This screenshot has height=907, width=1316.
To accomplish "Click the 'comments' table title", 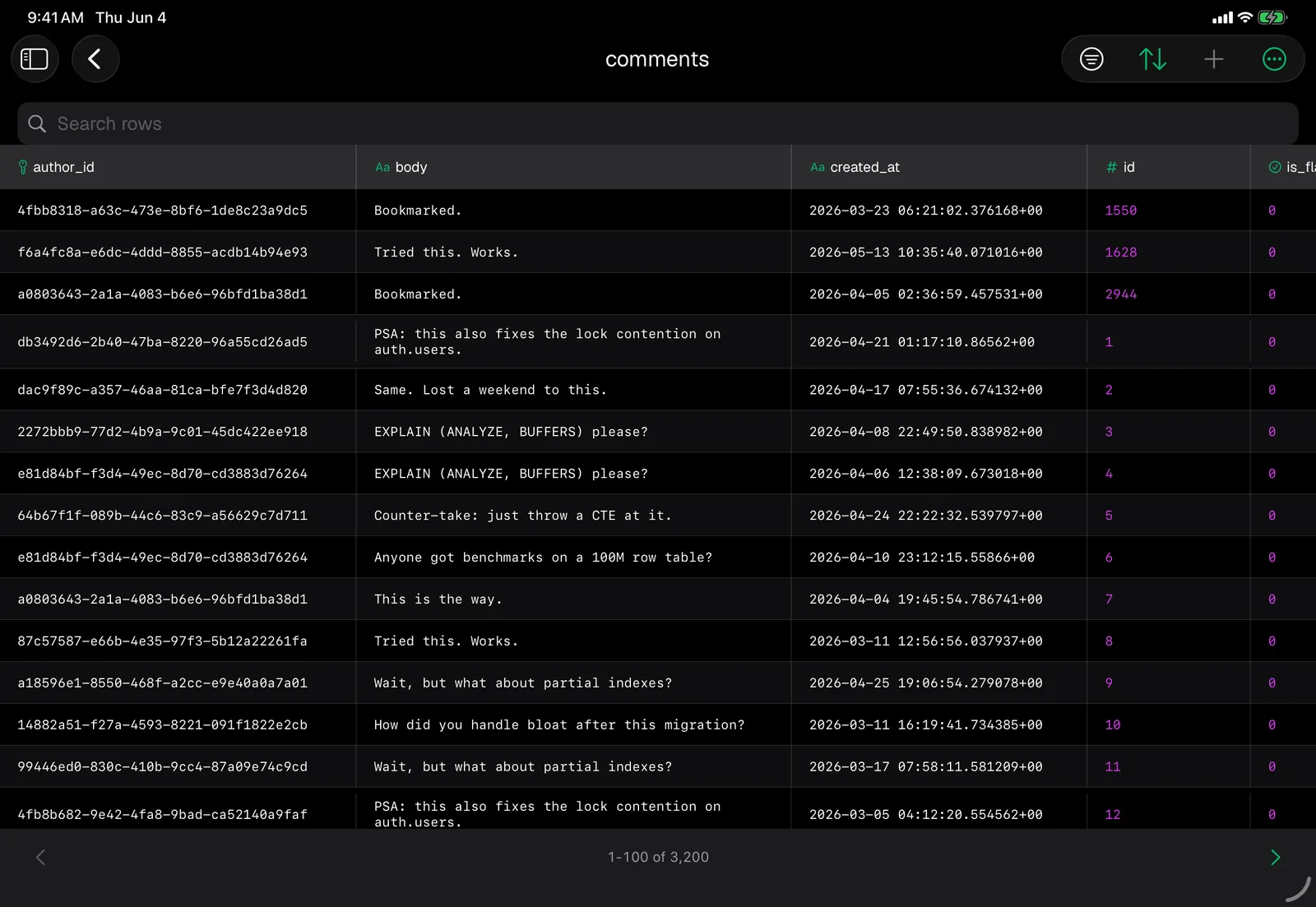I will tap(657, 59).
